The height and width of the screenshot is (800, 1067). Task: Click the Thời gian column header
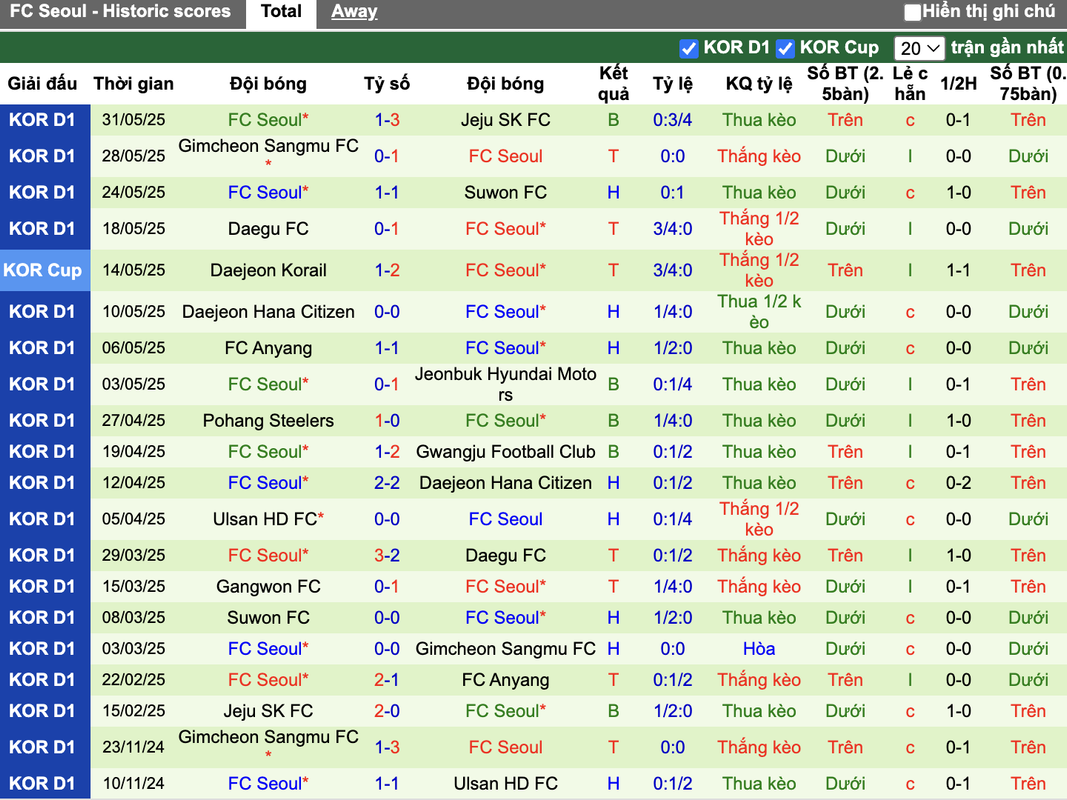[x=133, y=84]
